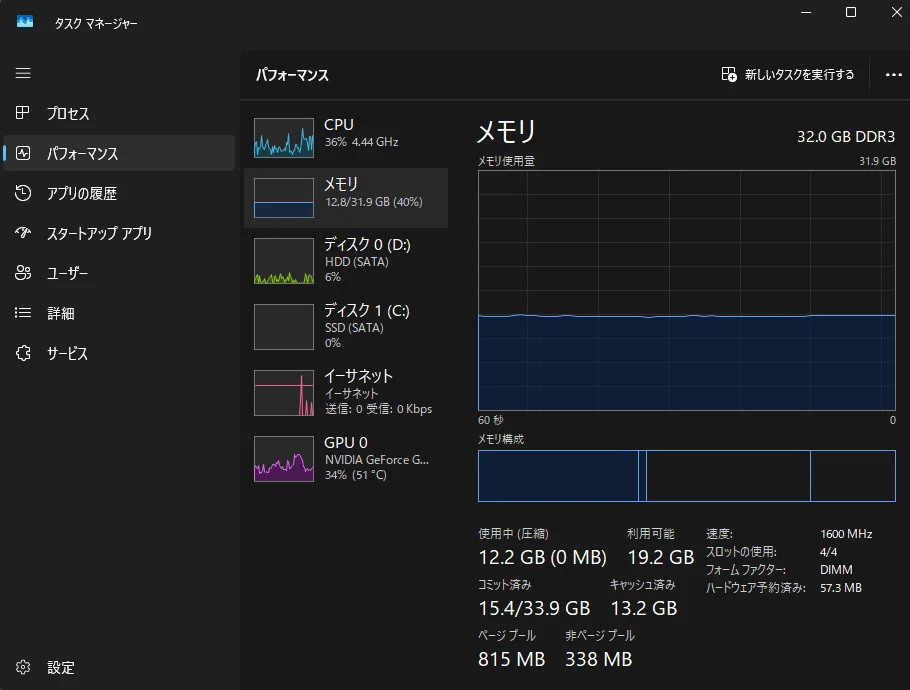Open the サービス page
The height and width of the screenshot is (690, 910).
(x=119, y=353)
